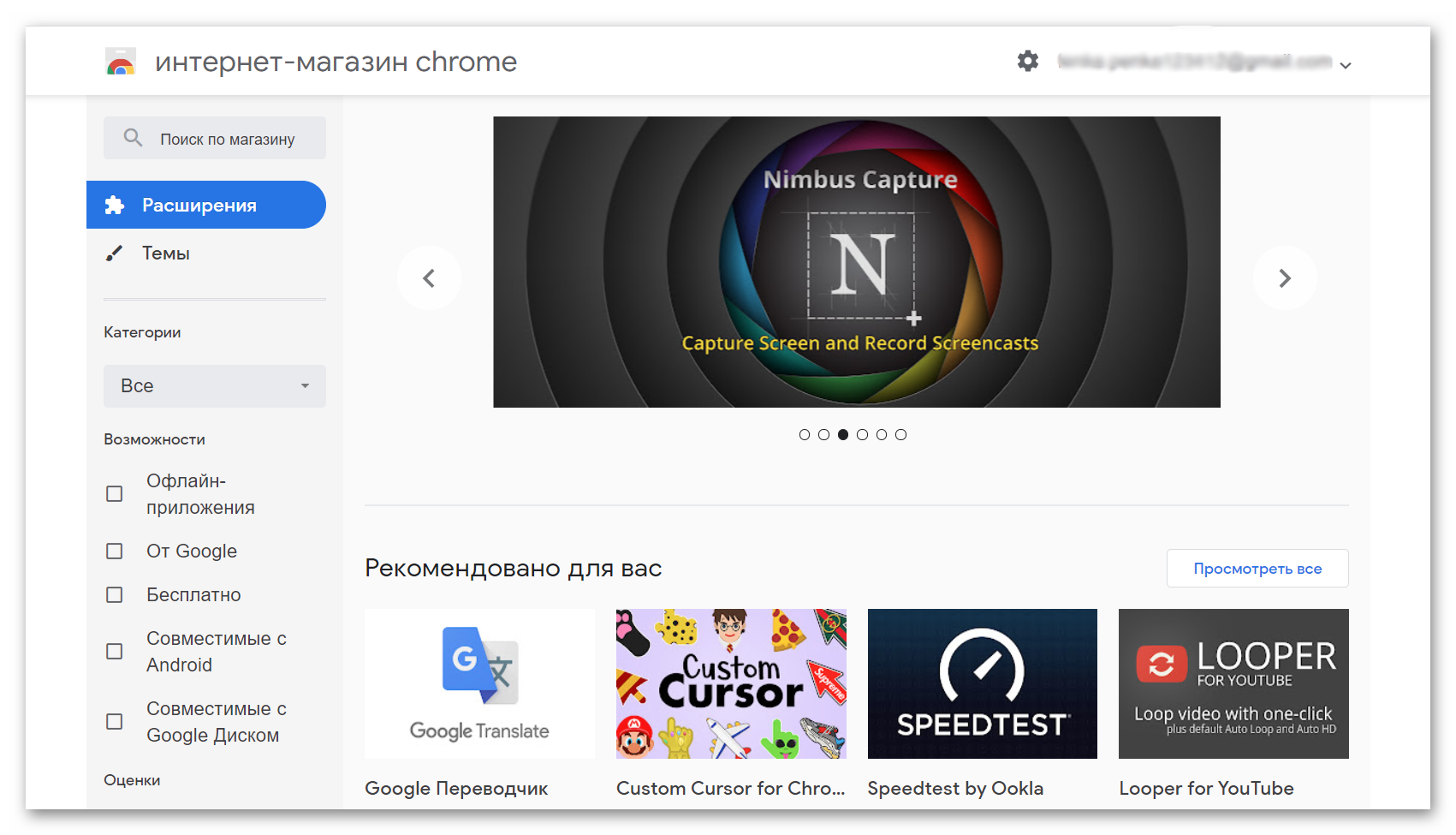Jump to the fifth carousel dot
The image size is (1456, 835).
point(882,435)
